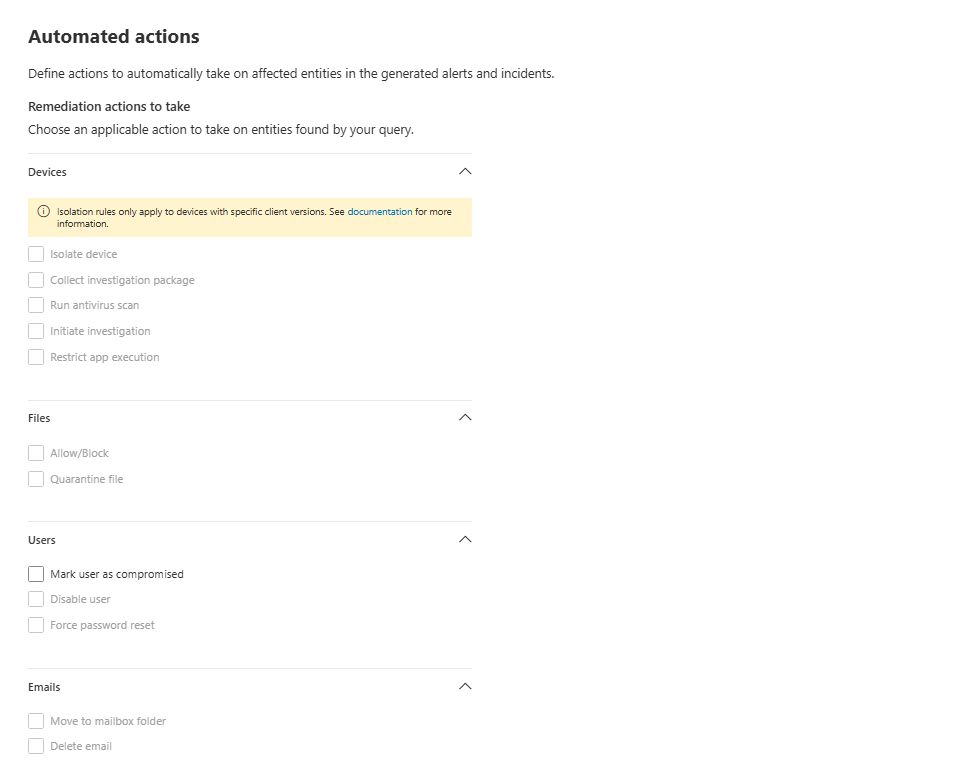Collapse the Users section chevron
The height and width of the screenshot is (766, 976).
point(464,539)
